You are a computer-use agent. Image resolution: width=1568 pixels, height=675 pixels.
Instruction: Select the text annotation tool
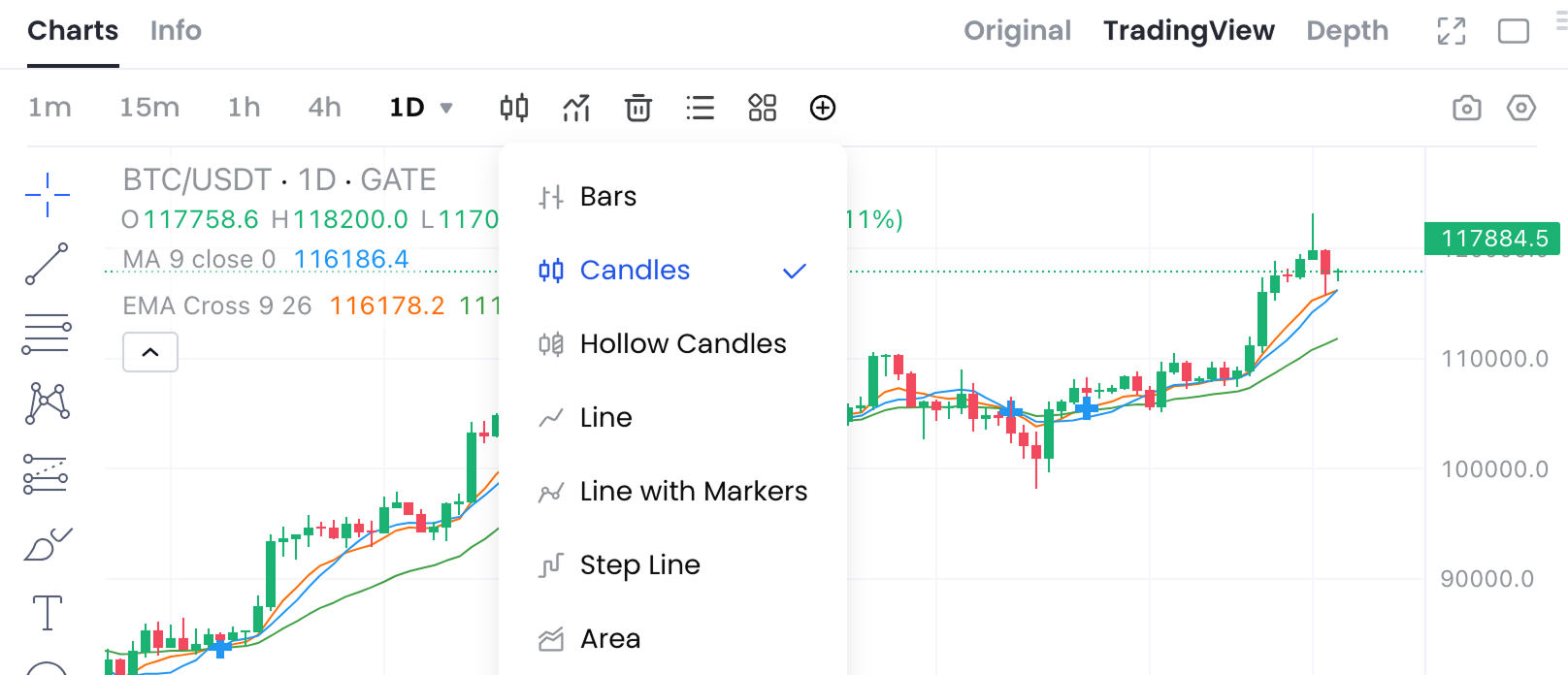[47, 613]
